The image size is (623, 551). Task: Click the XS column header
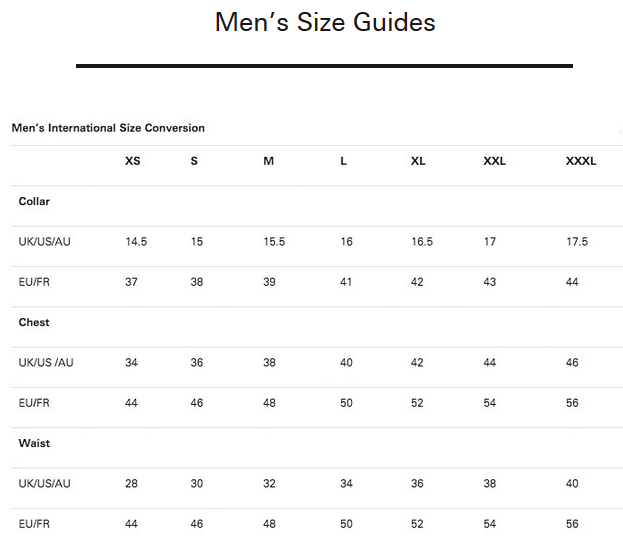coord(133,161)
